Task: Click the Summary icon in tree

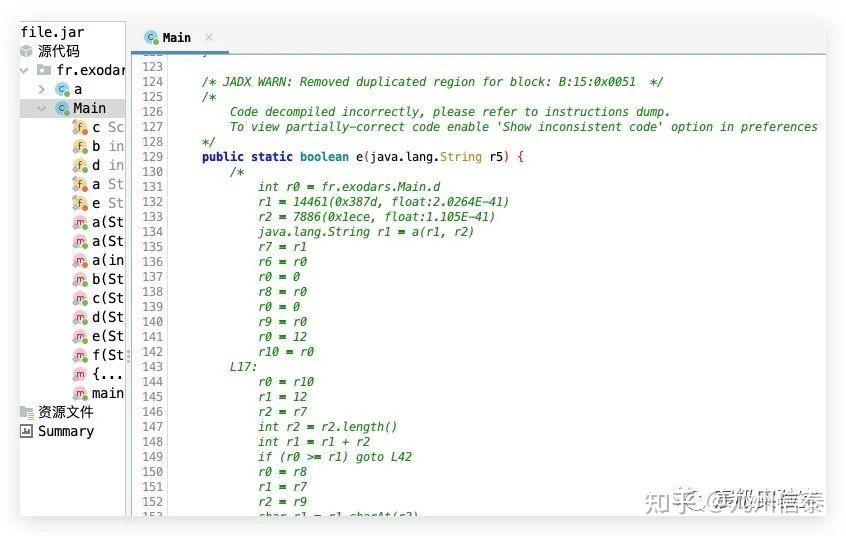Action: tap(26, 431)
